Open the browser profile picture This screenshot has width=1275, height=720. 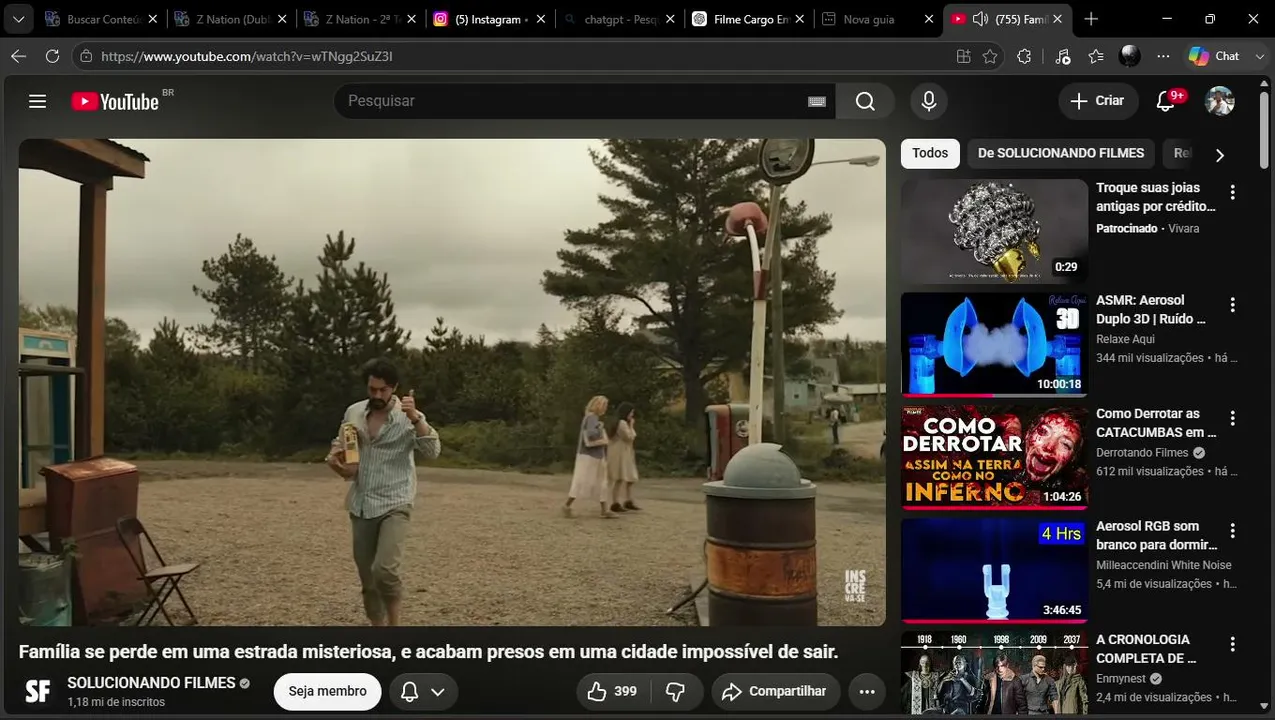pyautogui.click(x=1130, y=56)
